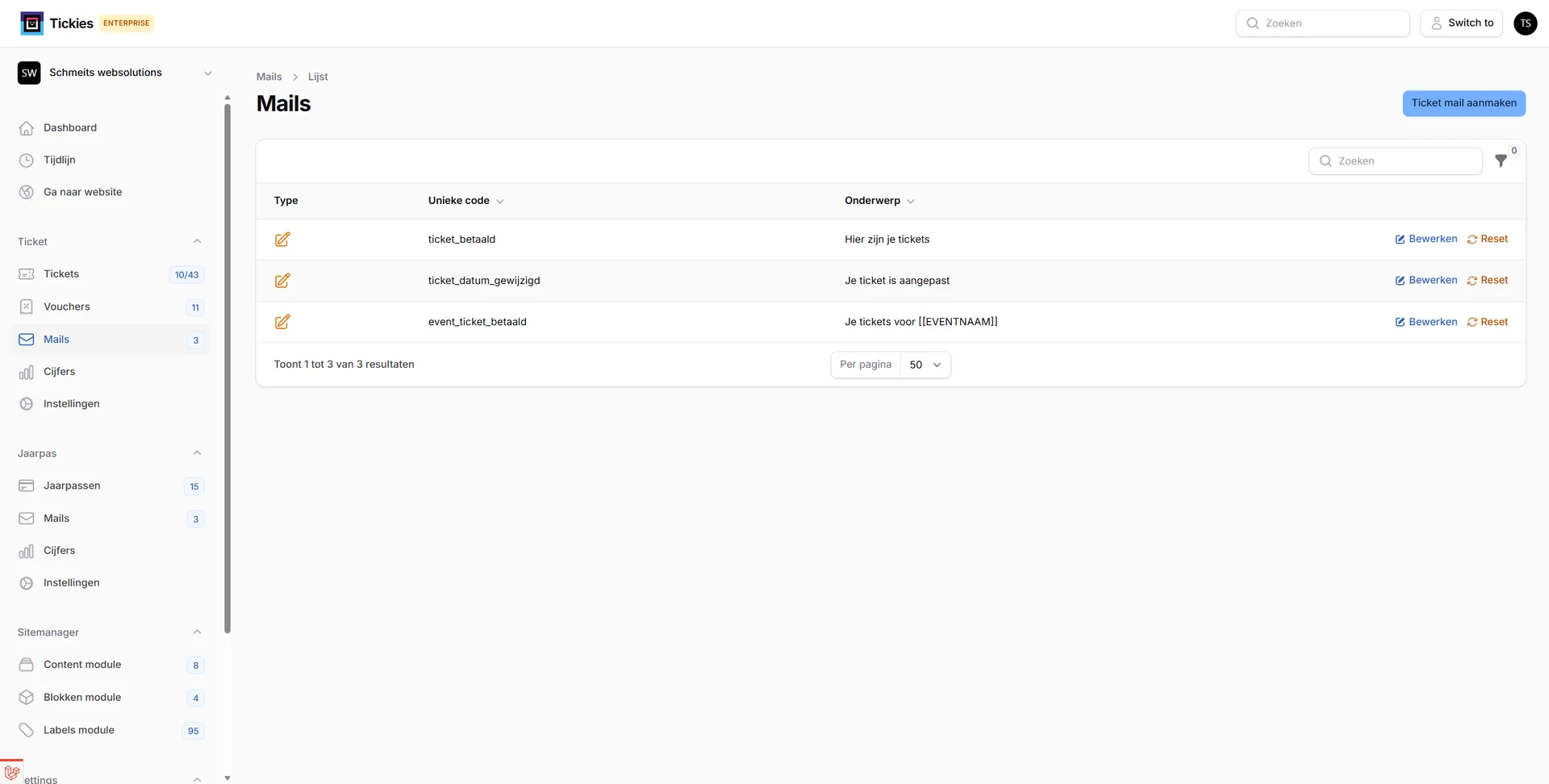Open the filter icon showing 0

pyautogui.click(x=1501, y=161)
